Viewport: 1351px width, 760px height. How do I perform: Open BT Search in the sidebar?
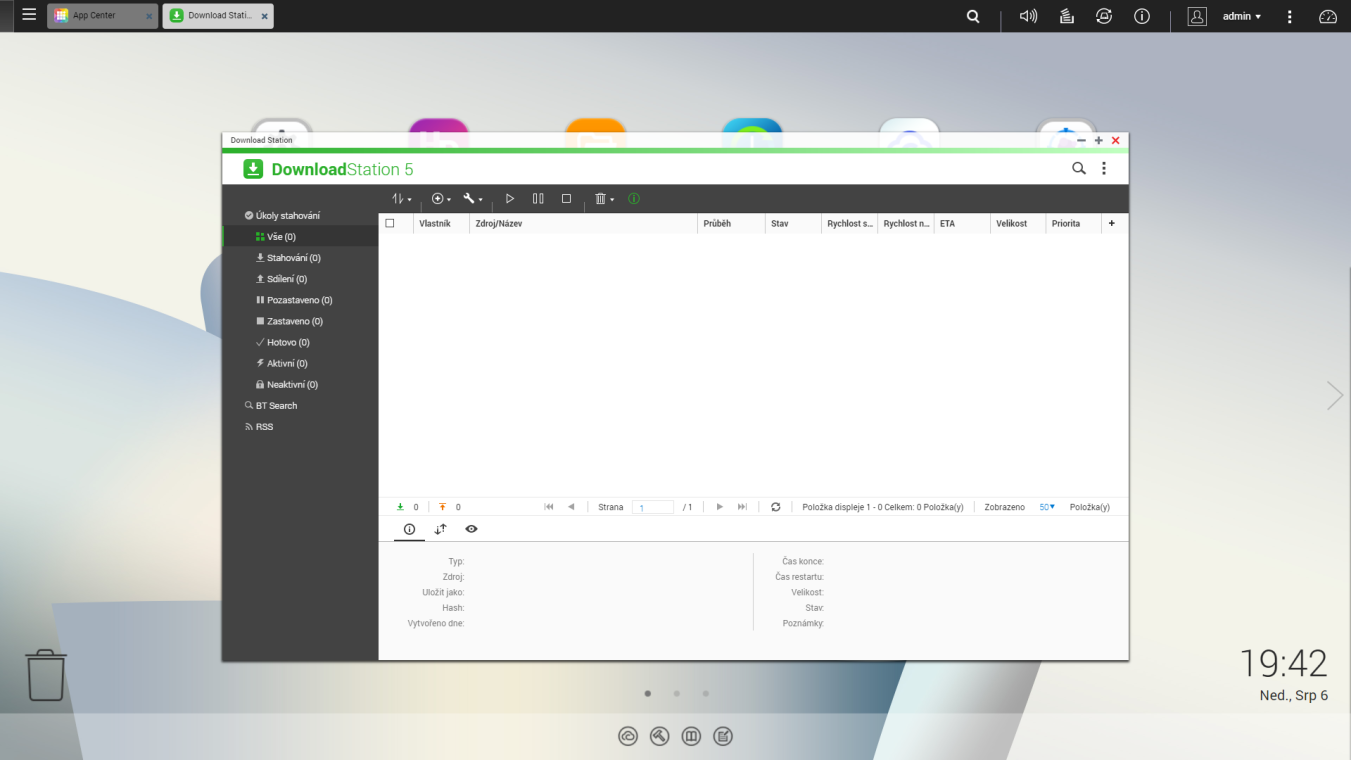coord(300,405)
